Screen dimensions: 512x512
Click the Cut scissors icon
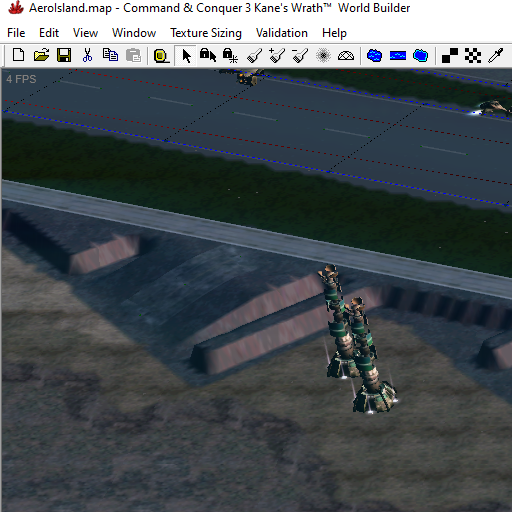click(x=87, y=55)
